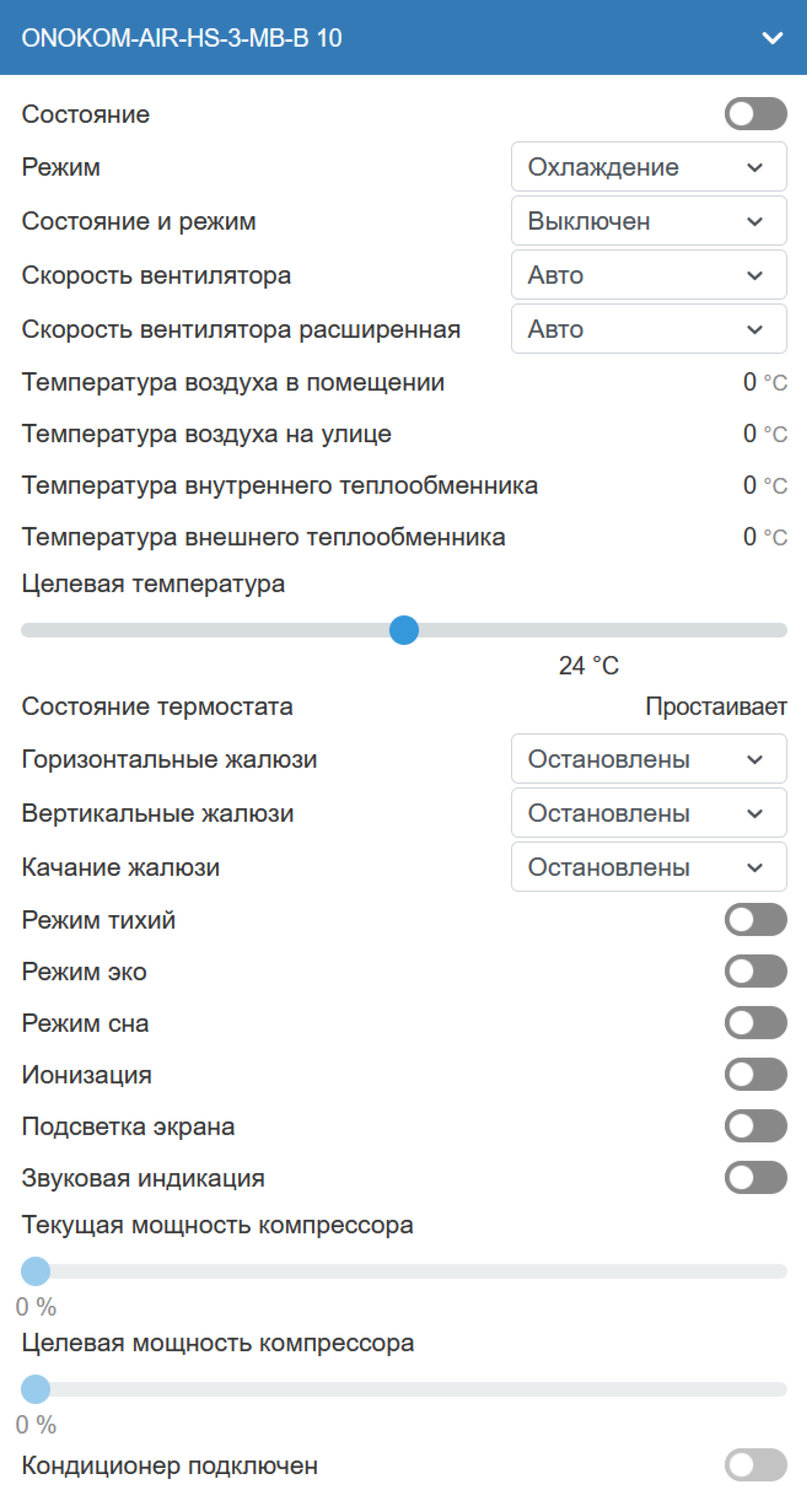Enable the Режим тихий switch
This screenshot has height=1500, width=807.
(755, 919)
